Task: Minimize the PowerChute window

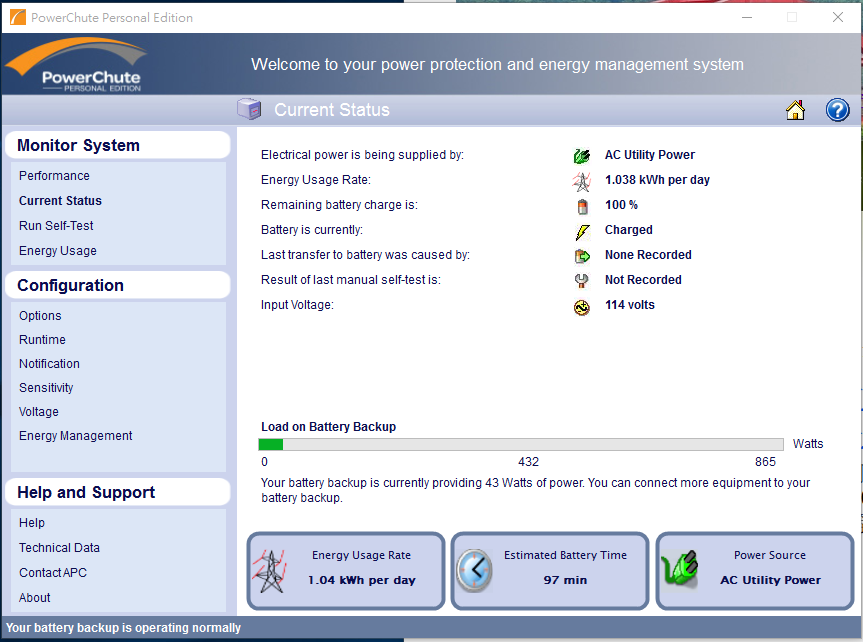Action: point(746,18)
